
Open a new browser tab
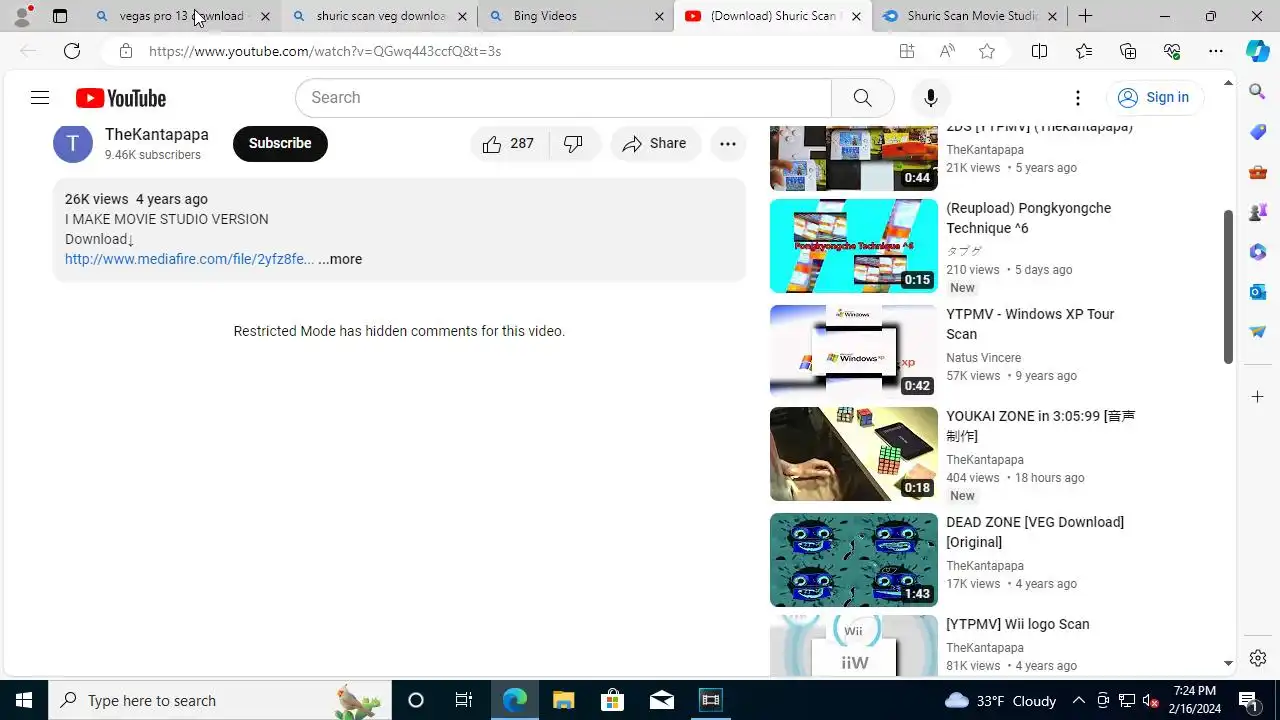tap(1085, 16)
